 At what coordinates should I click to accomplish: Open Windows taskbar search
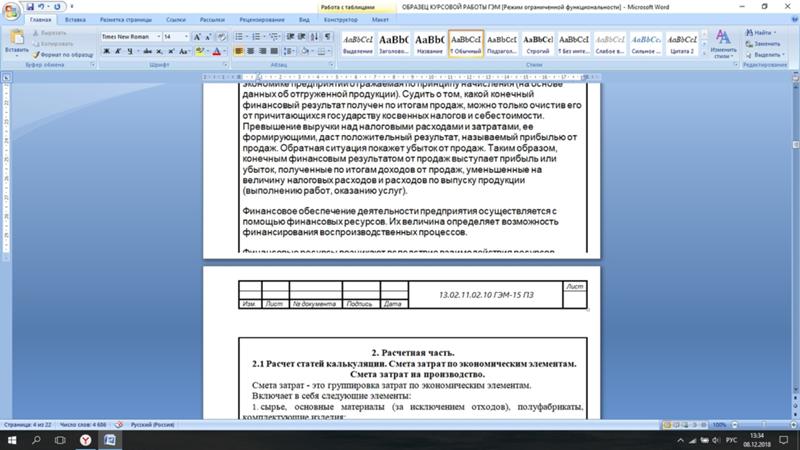point(36,440)
